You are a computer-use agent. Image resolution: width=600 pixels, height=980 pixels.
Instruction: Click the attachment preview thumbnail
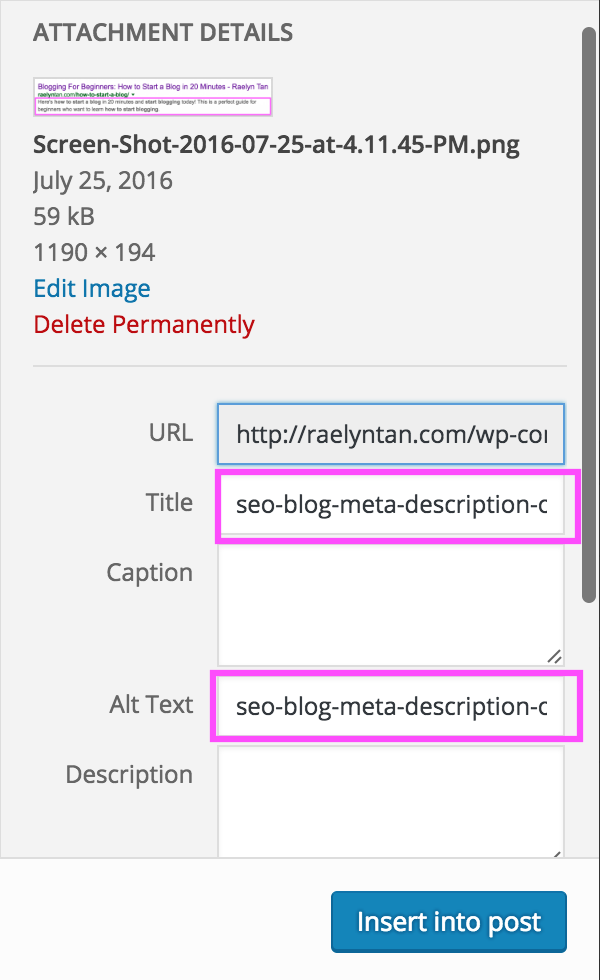[x=152, y=97]
